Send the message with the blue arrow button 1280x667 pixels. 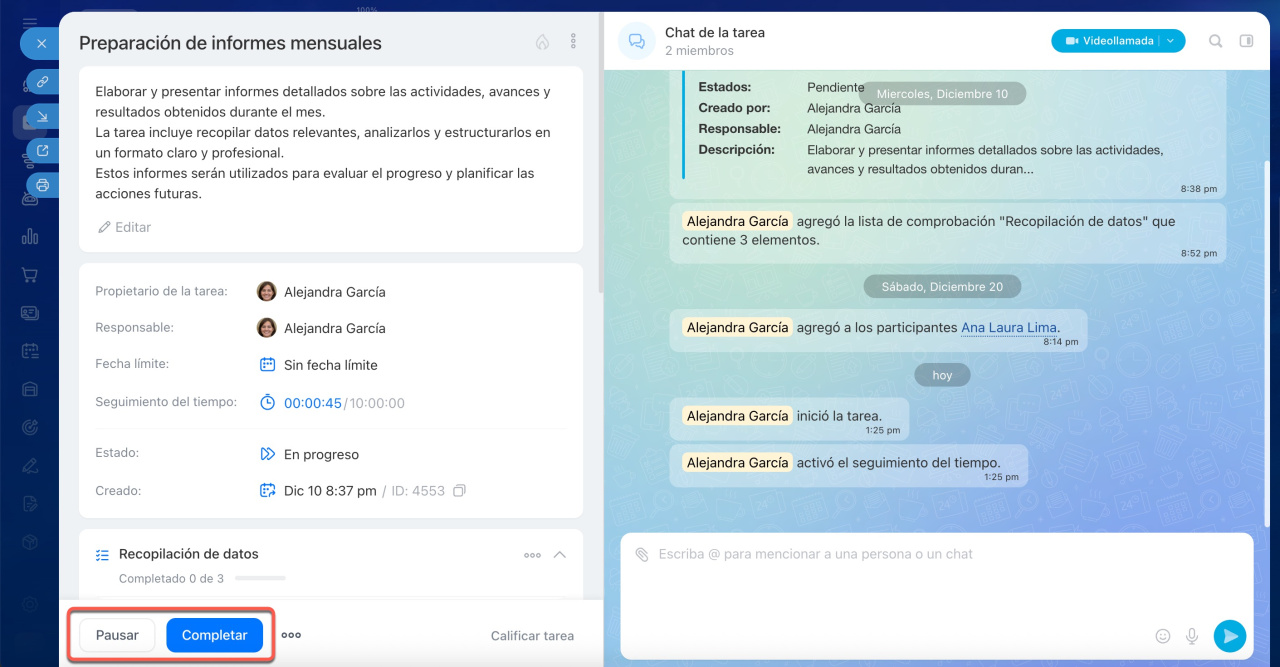coord(1229,636)
